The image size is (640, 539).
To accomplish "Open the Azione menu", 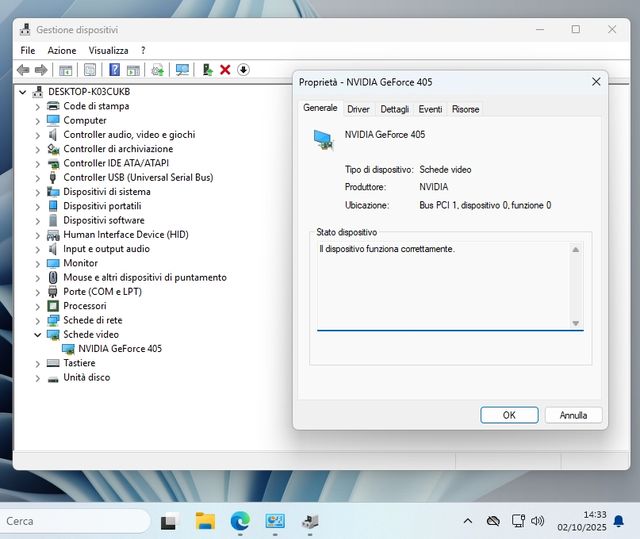I will tap(62, 50).
